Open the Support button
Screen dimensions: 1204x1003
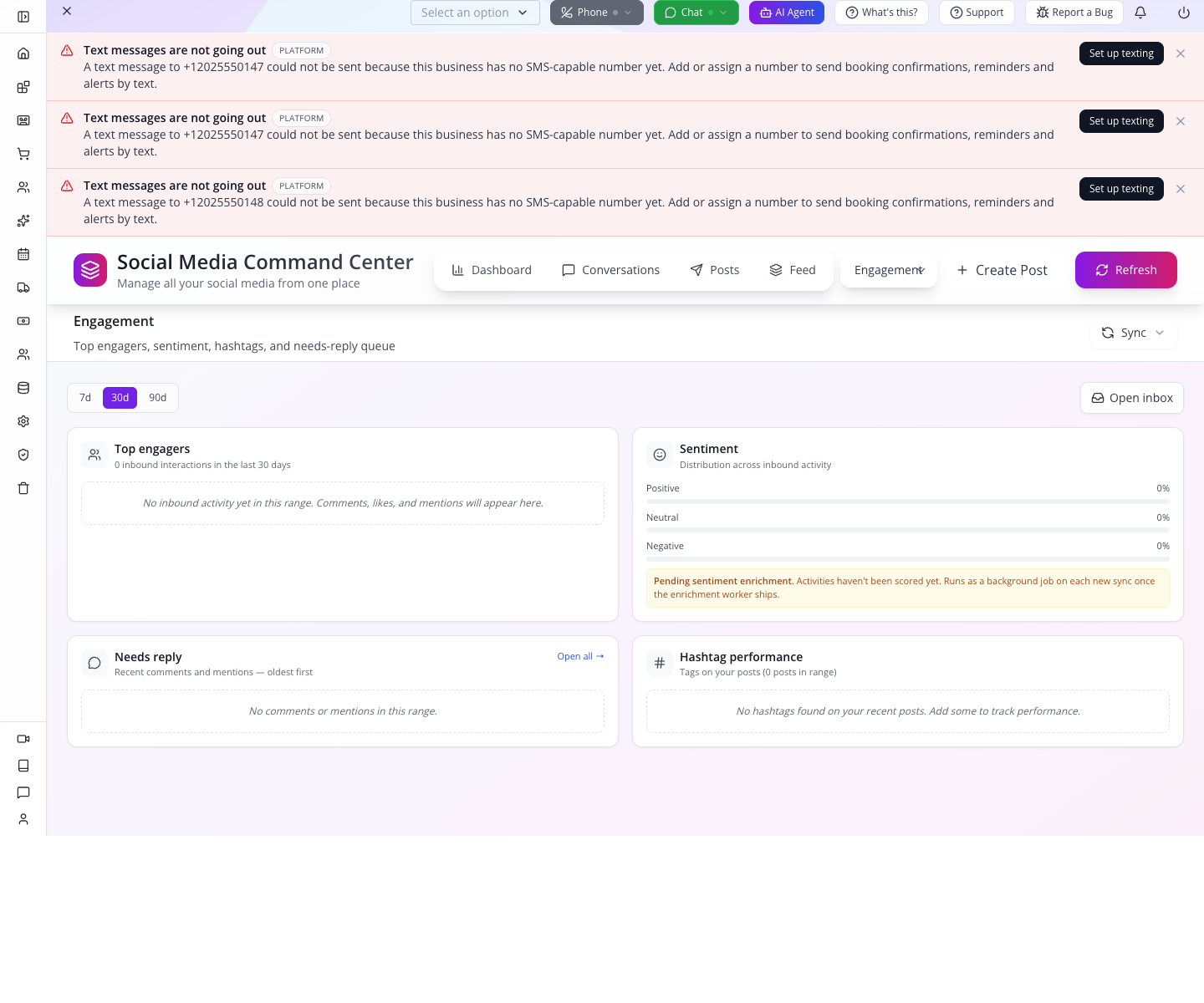pyautogui.click(x=977, y=13)
